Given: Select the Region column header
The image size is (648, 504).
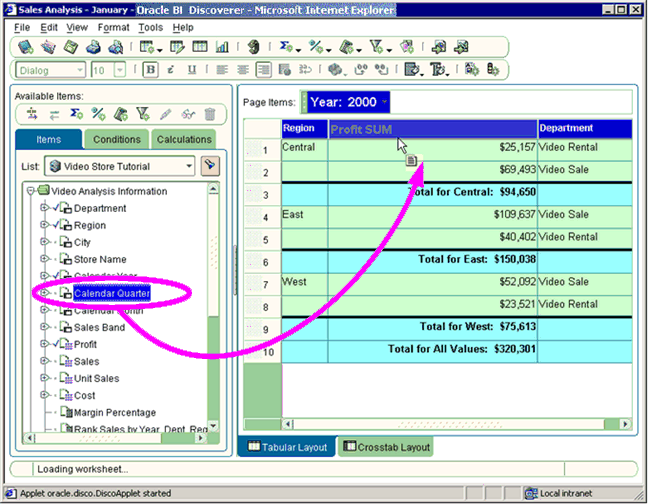Looking at the screenshot, I should click(305, 128).
